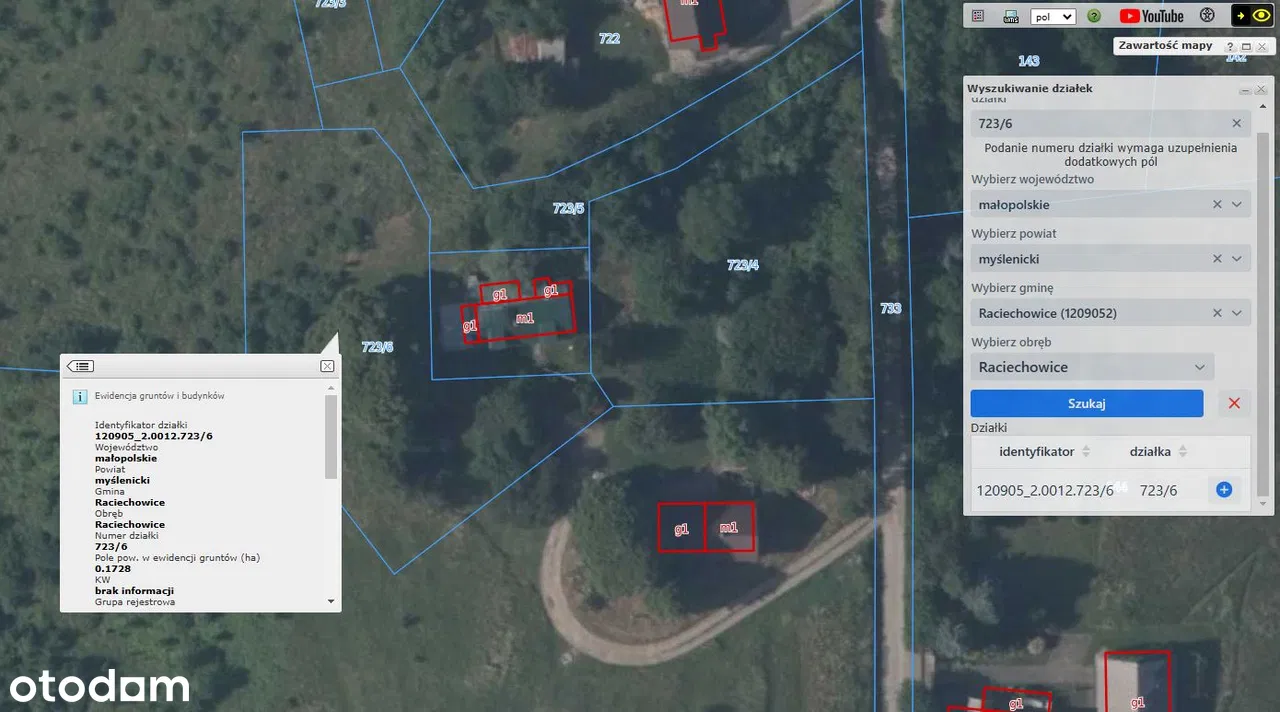Click the red X clear search button
The height and width of the screenshot is (712, 1280).
(x=1234, y=403)
